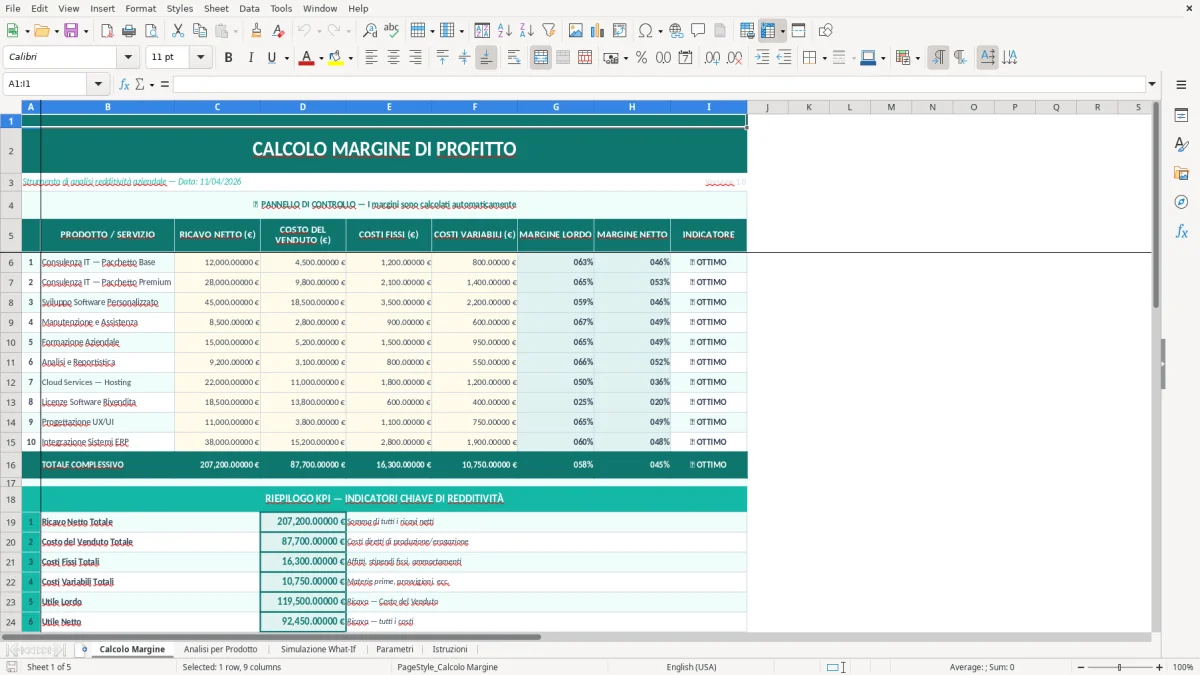Viewport: 1200px width, 675px height.
Task: Open the Function Wizard fx icon
Action: 124,84
